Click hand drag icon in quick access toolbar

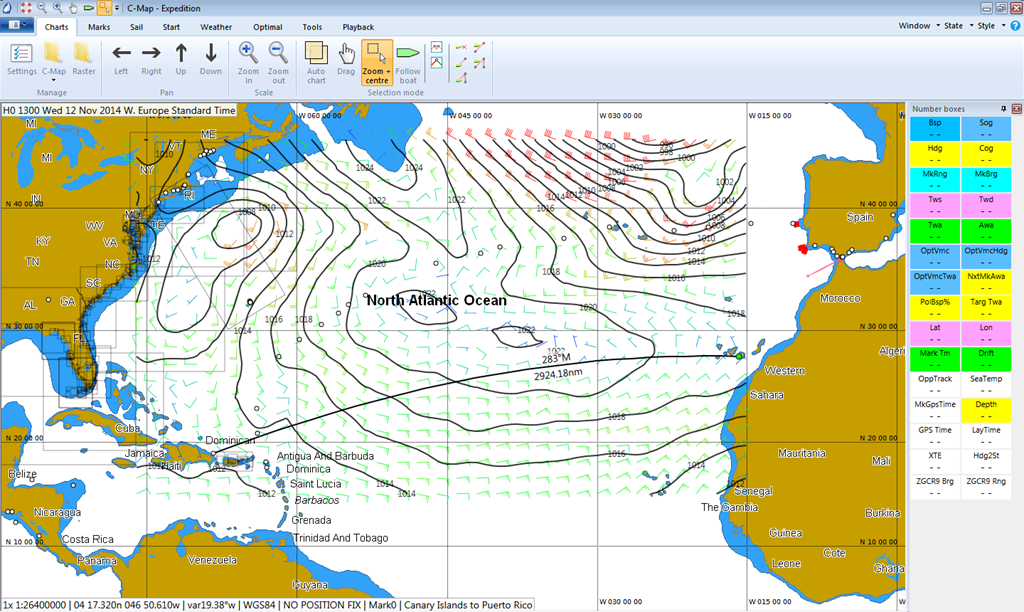pyautogui.click(x=73, y=8)
